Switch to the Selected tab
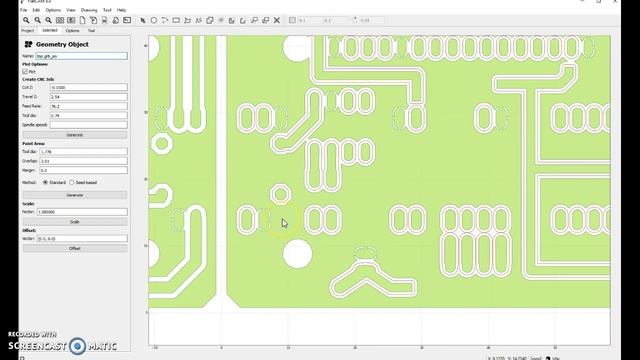The height and width of the screenshot is (360, 640). pyautogui.click(x=50, y=31)
